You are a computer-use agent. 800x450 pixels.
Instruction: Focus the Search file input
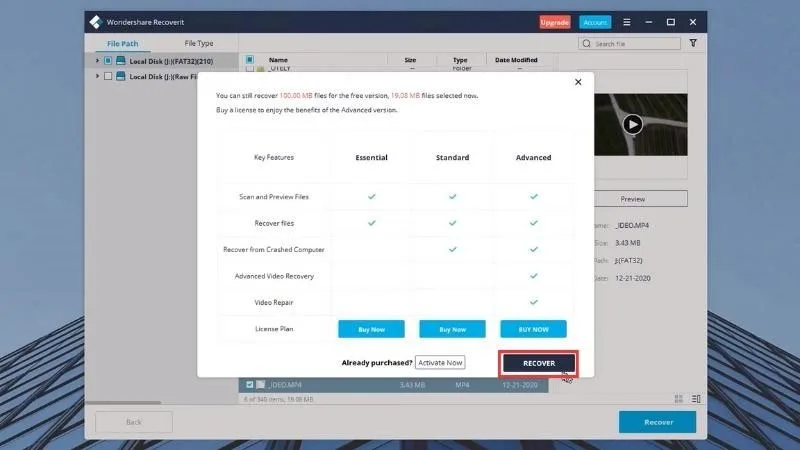[629, 43]
